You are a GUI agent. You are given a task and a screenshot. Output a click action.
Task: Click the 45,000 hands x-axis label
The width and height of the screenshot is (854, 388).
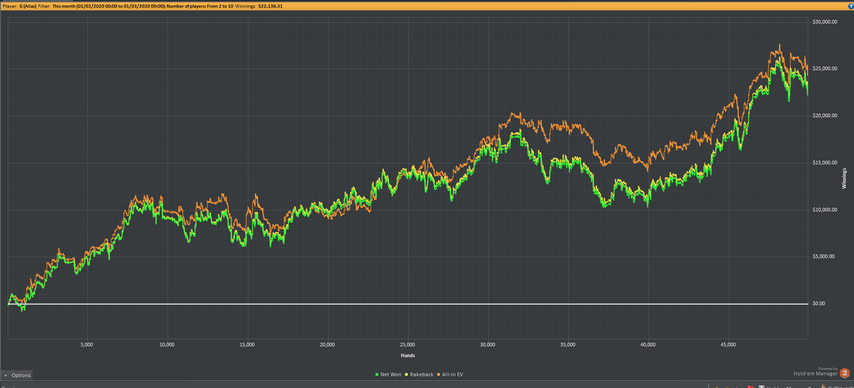(x=728, y=345)
